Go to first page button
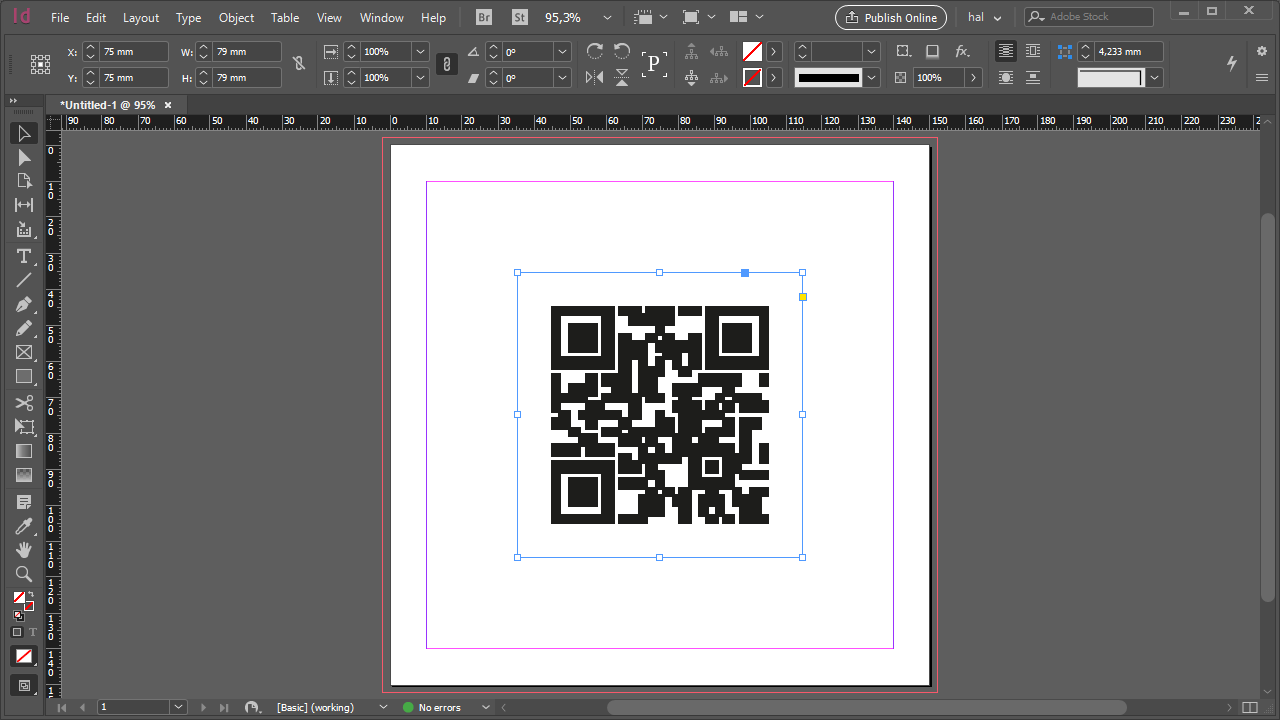The height and width of the screenshot is (720, 1280). 62,707
